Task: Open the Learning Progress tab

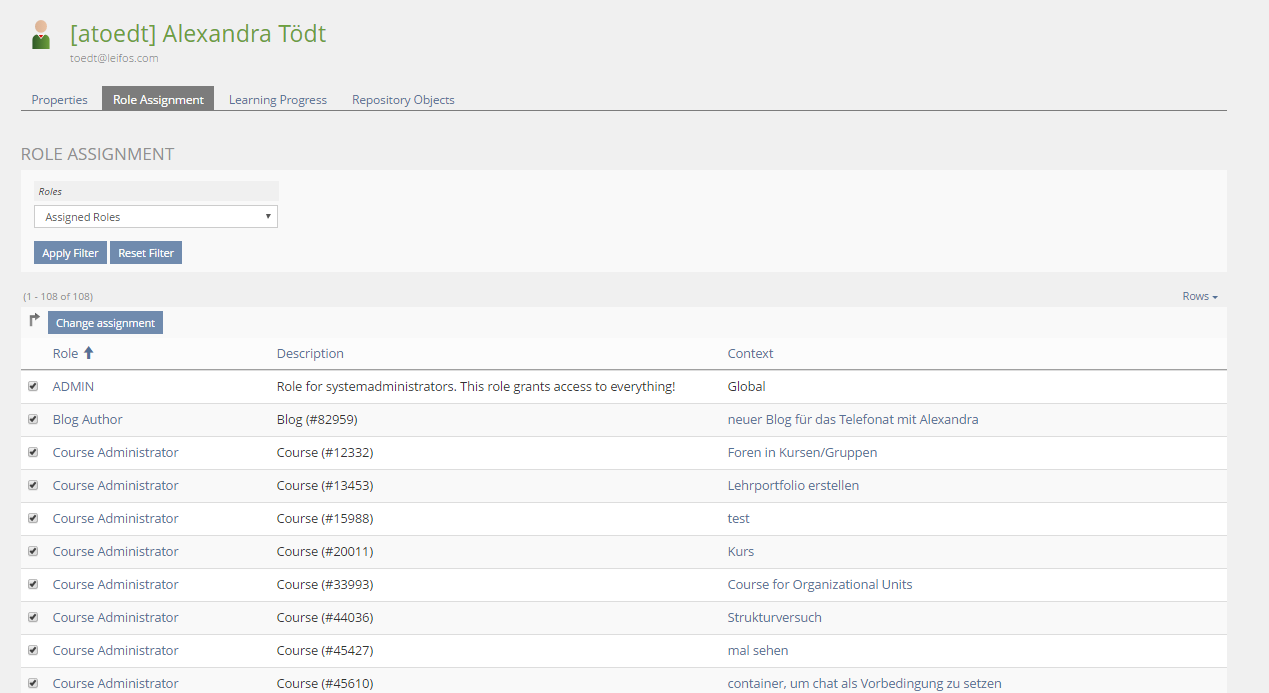Action: [277, 100]
